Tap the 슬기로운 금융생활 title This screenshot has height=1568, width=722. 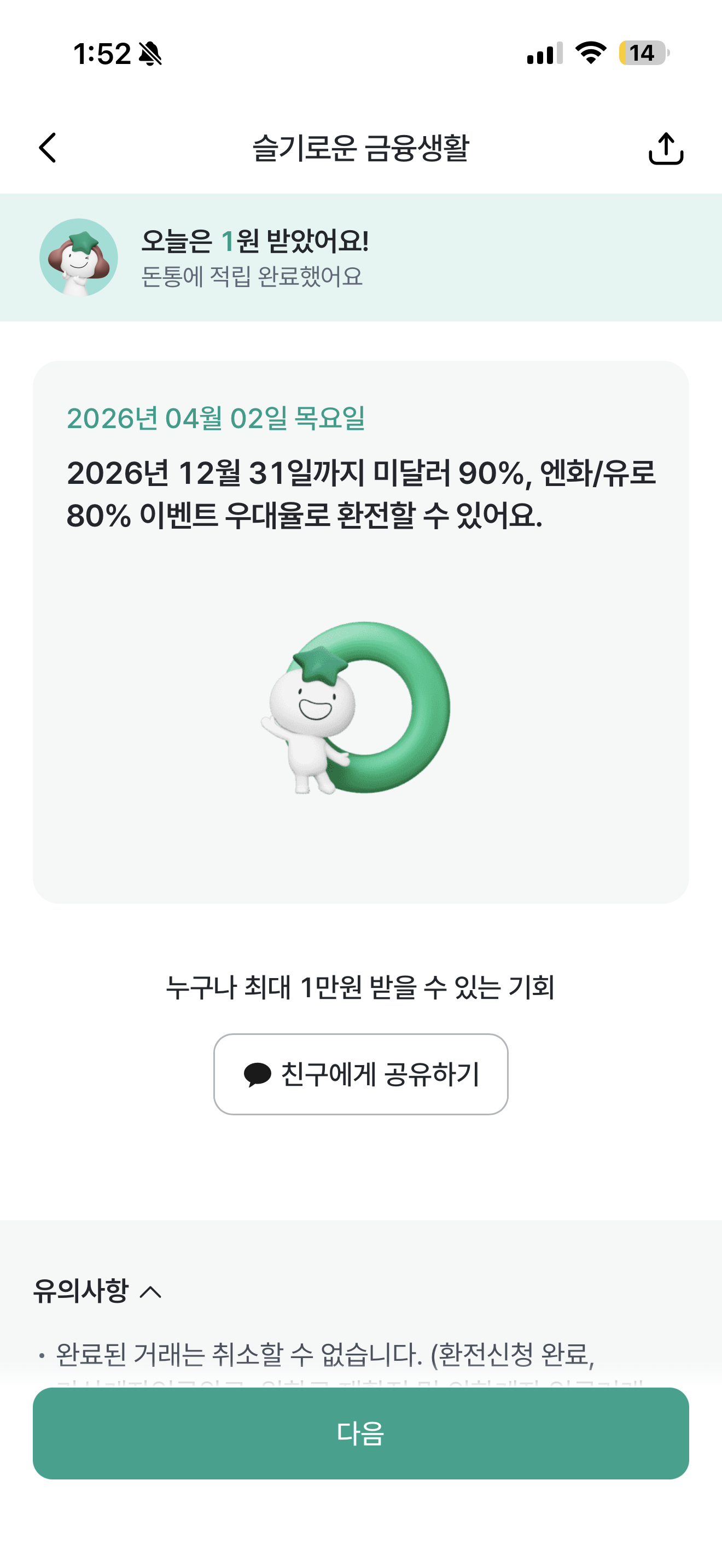pos(361,148)
